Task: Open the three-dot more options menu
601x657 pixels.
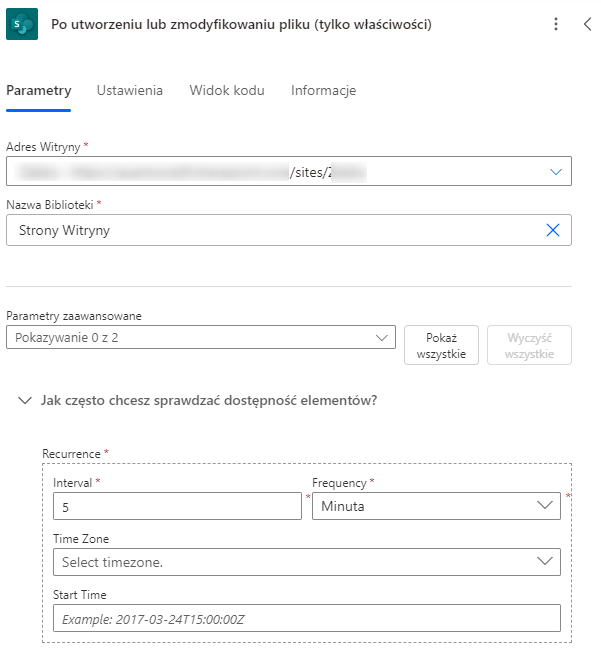Action: click(556, 24)
